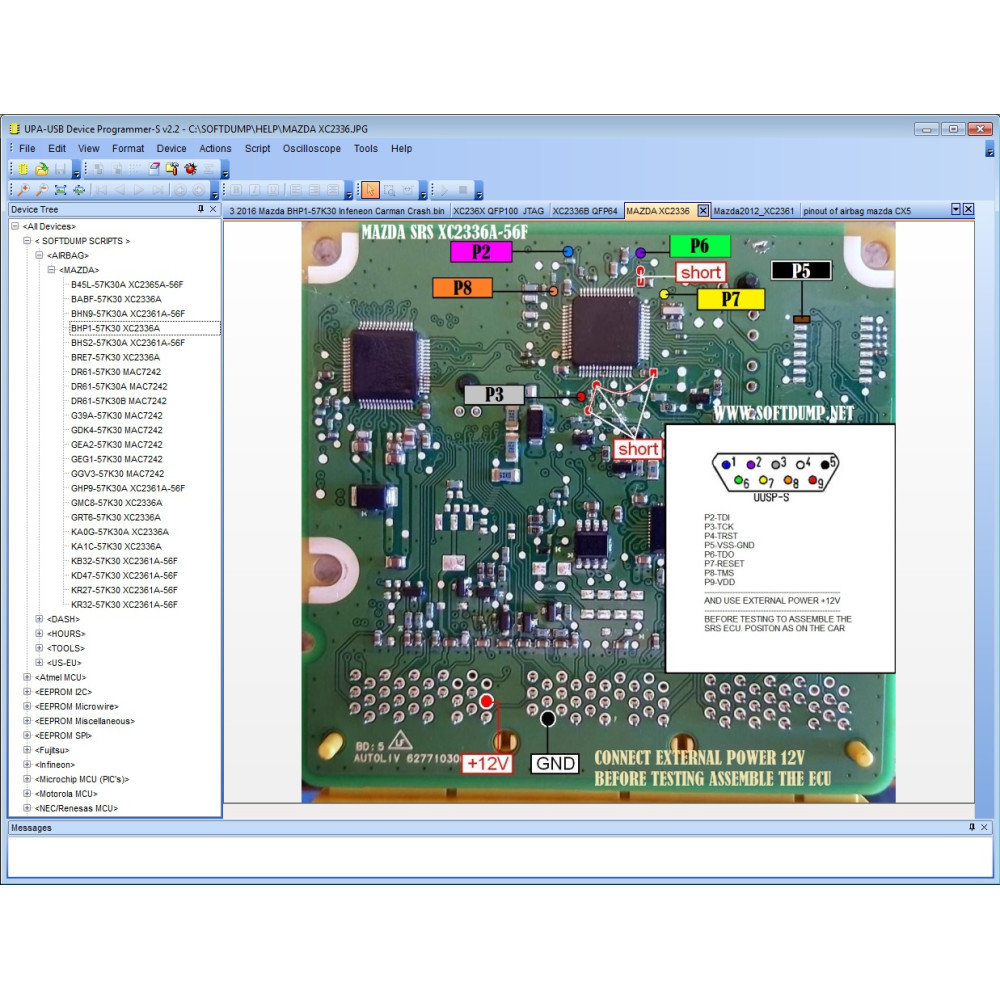Open the document tab list dropdown
1000x1000 pixels.
tap(955, 209)
